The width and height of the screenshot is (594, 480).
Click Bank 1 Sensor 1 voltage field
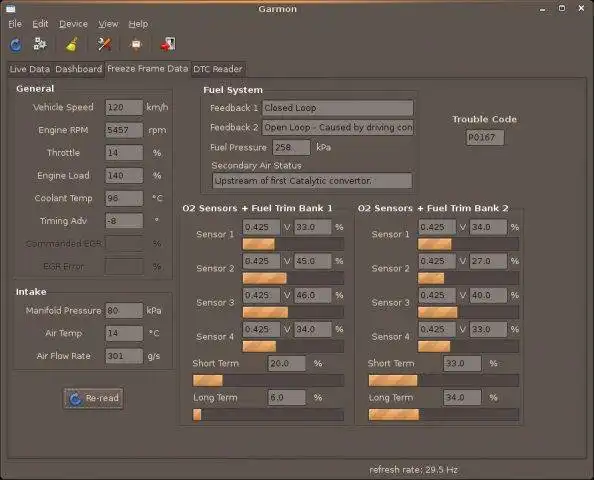point(261,227)
